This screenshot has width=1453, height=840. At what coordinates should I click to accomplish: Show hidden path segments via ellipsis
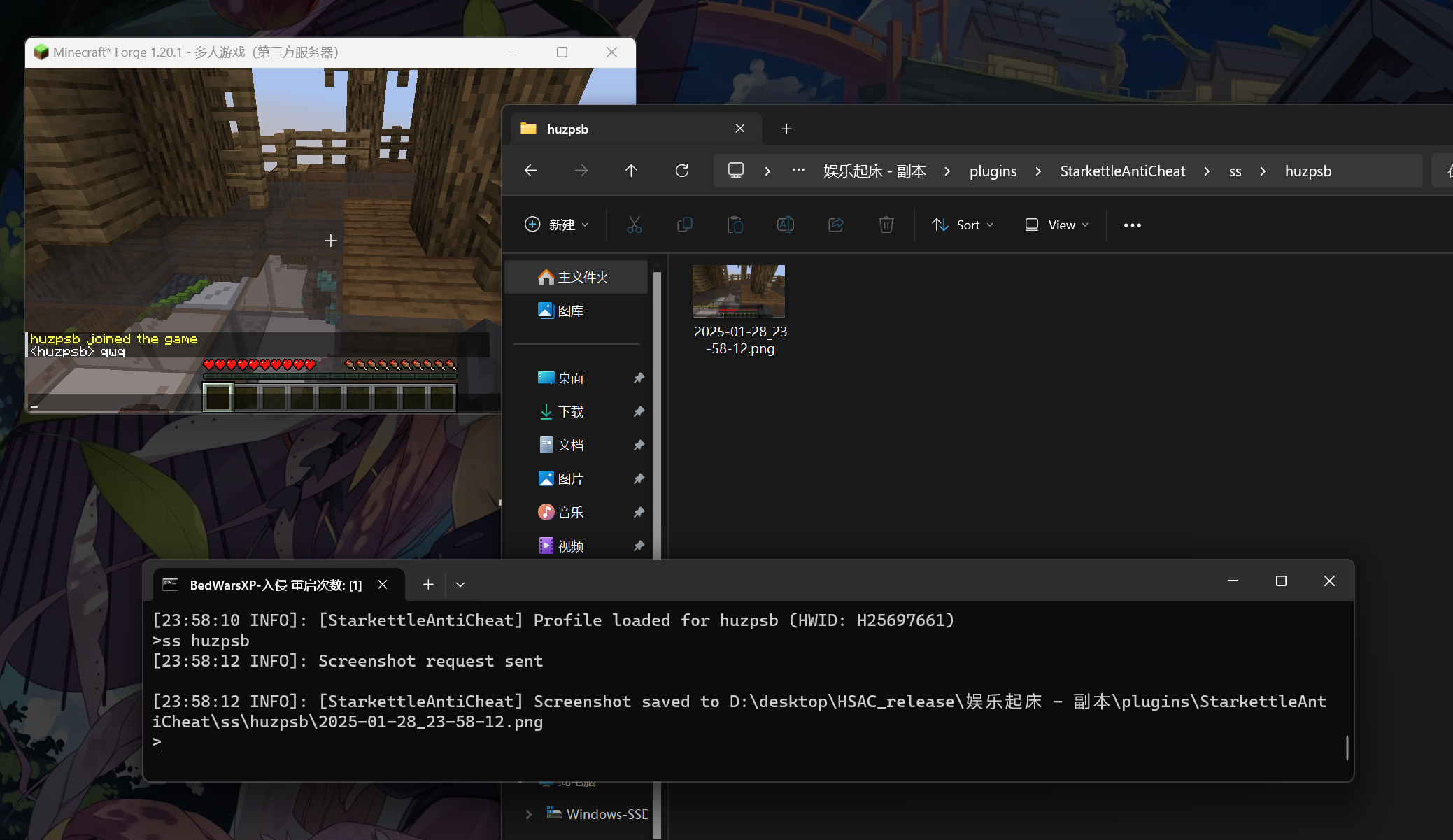coord(798,171)
